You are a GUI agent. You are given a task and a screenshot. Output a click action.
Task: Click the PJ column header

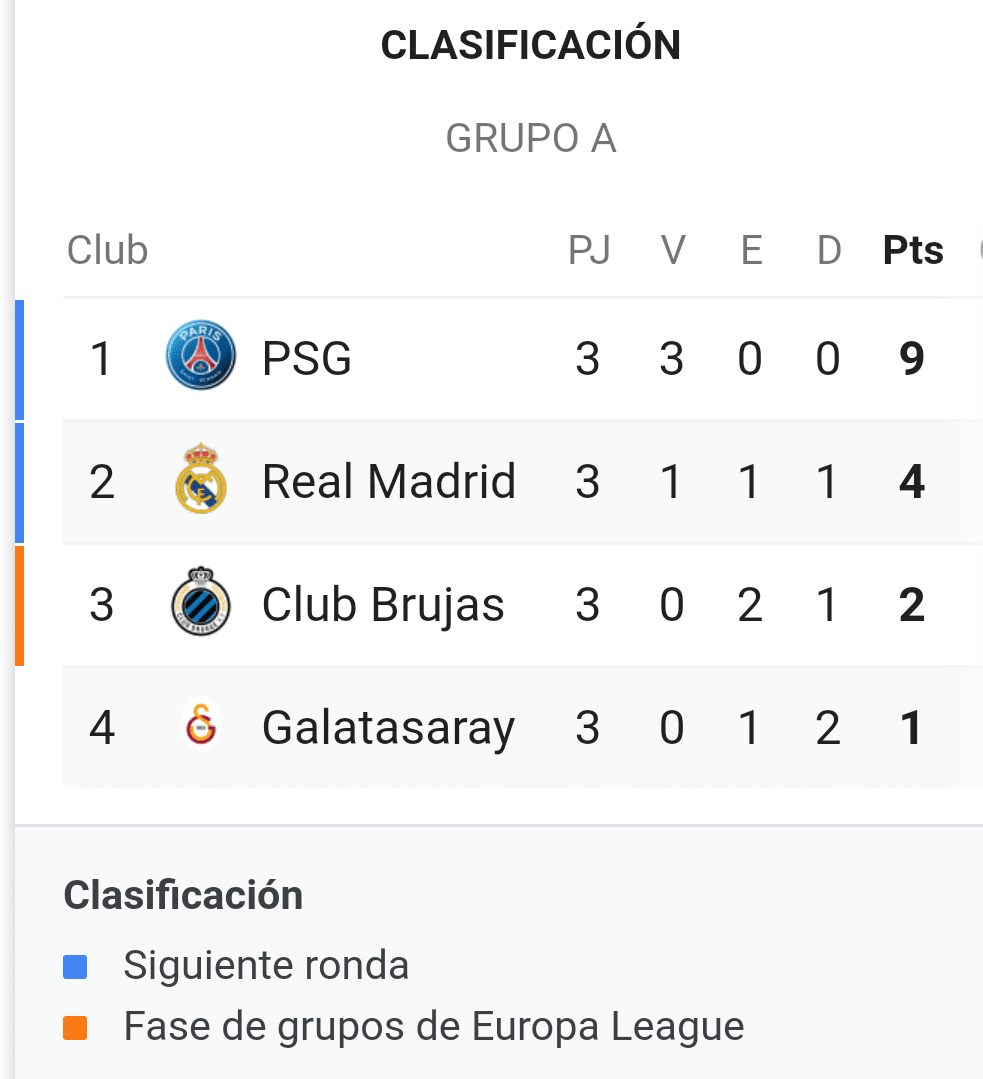pos(589,250)
